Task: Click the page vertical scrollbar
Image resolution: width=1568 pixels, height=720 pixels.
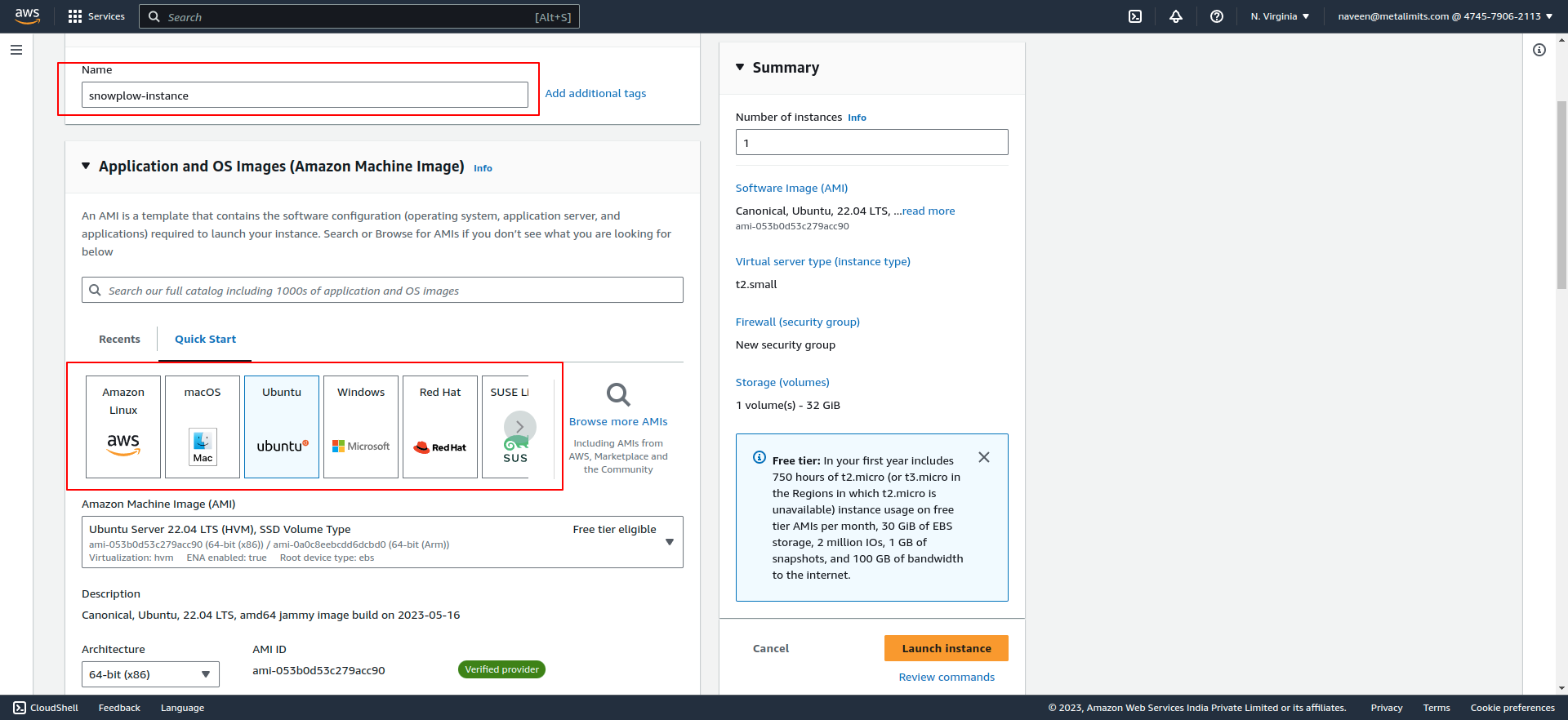Action: (x=1561, y=196)
